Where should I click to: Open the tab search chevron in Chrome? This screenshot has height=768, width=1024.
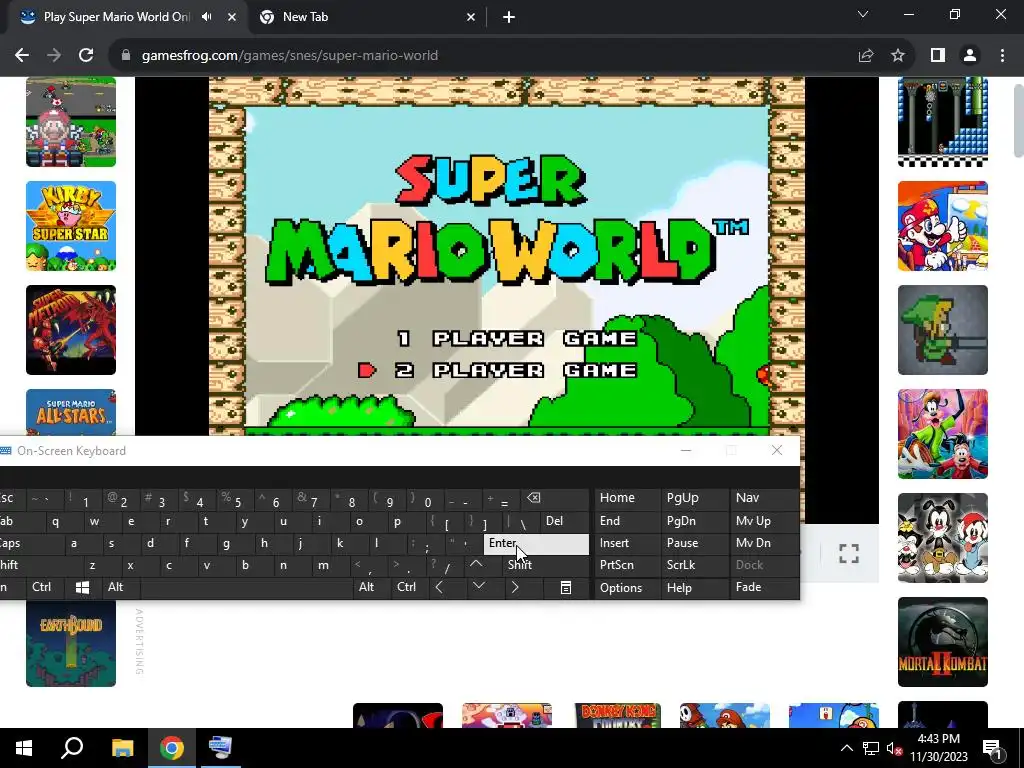pyautogui.click(x=863, y=14)
